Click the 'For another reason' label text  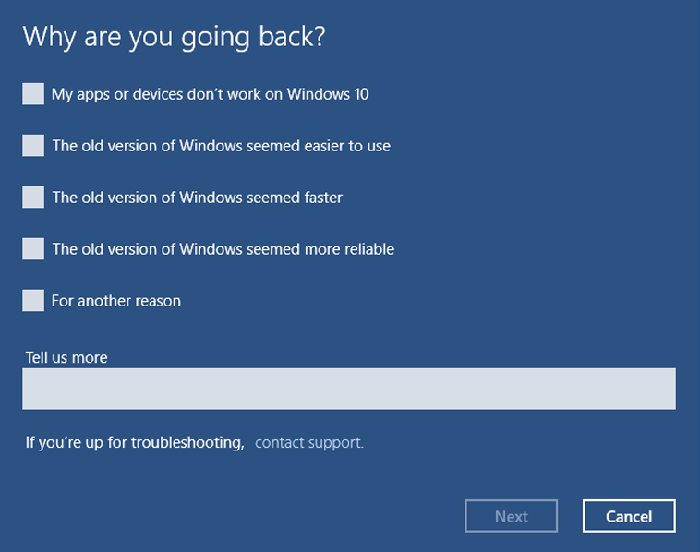tap(116, 300)
